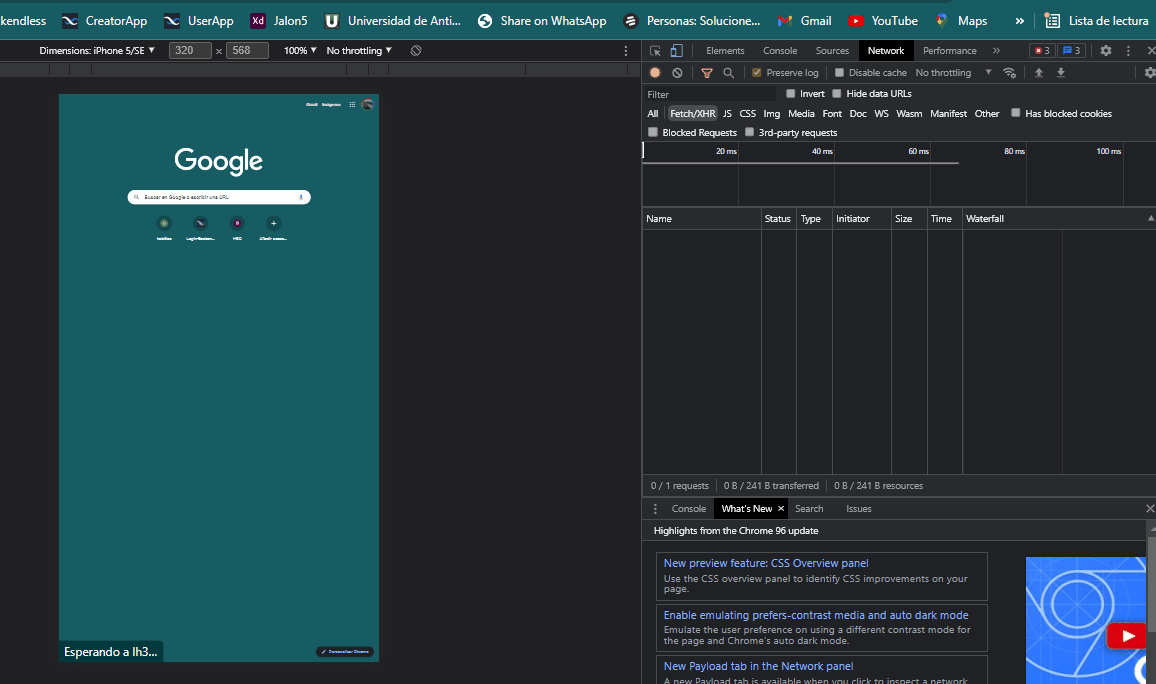Select the drawer Issues tab
The height and width of the screenshot is (684, 1156).
tap(858, 509)
